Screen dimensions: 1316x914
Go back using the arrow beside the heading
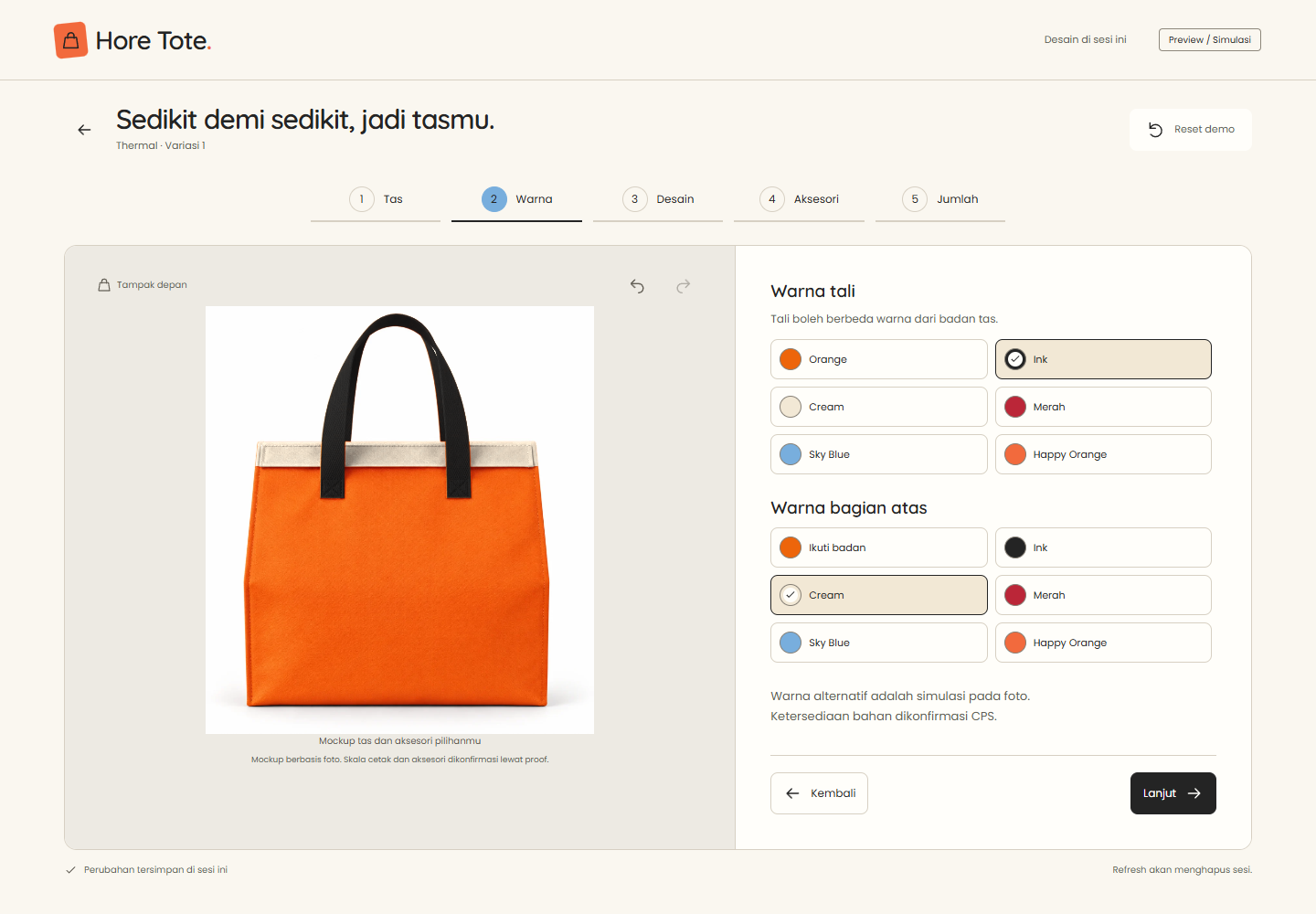tap(85, 130)
